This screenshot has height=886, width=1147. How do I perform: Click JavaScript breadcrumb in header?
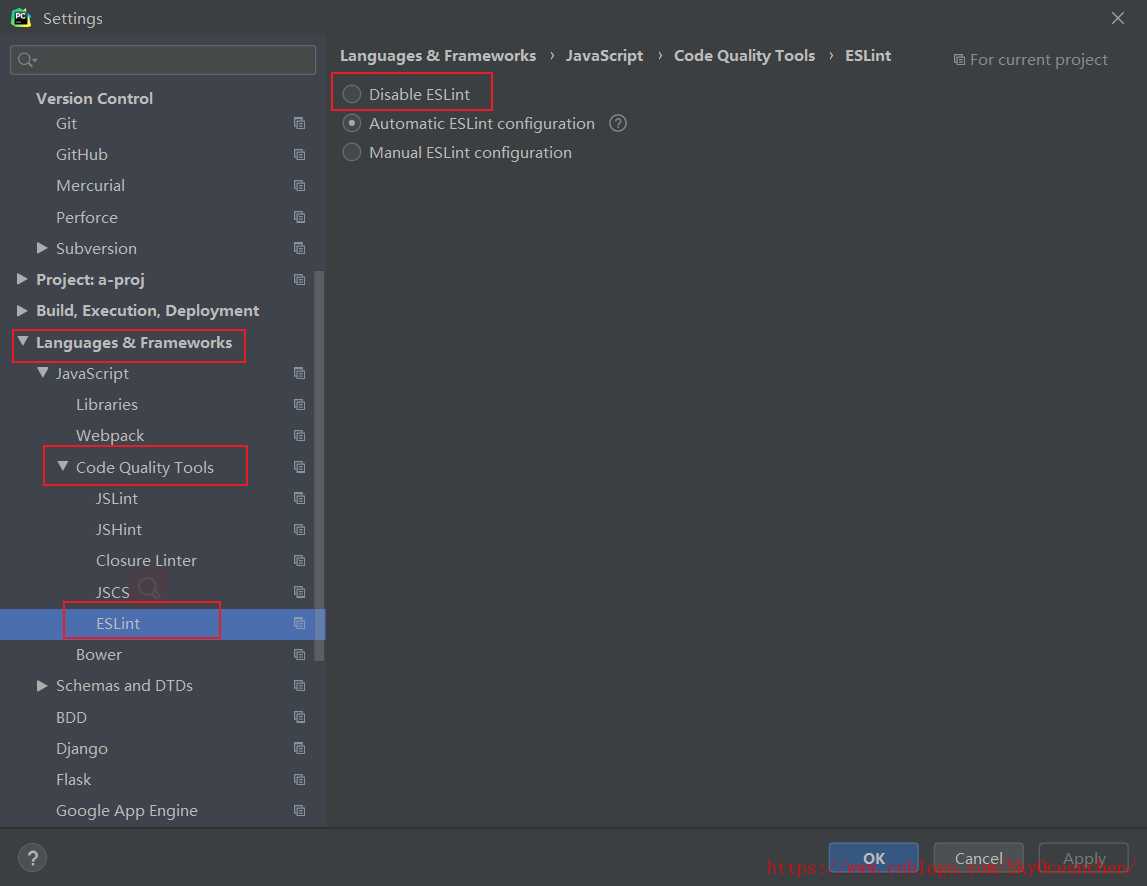click(x=604, y=56)
